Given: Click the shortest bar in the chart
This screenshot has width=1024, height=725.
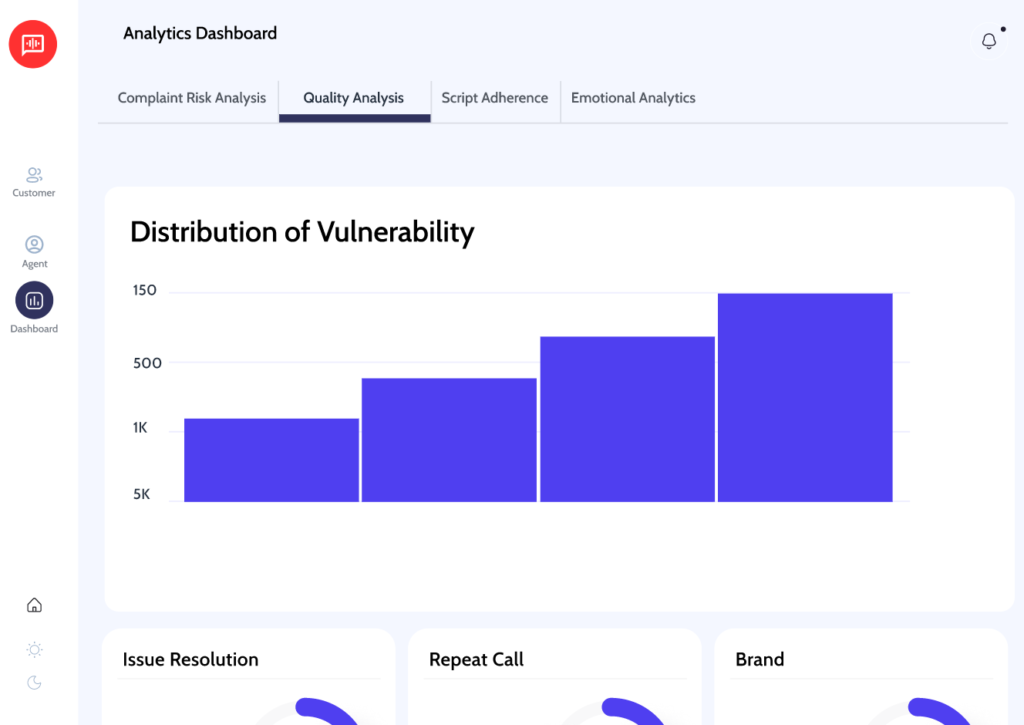Looking at the screenshot, I should 271,460.
